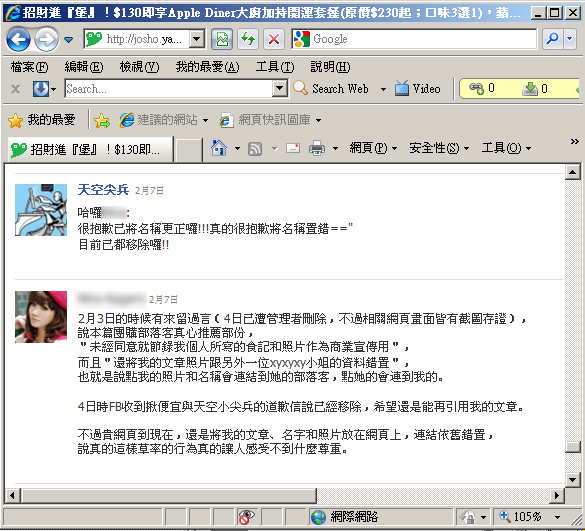Open 我的最愛 favorites star button
585x531 pixels.
click(x=41, y=120)
